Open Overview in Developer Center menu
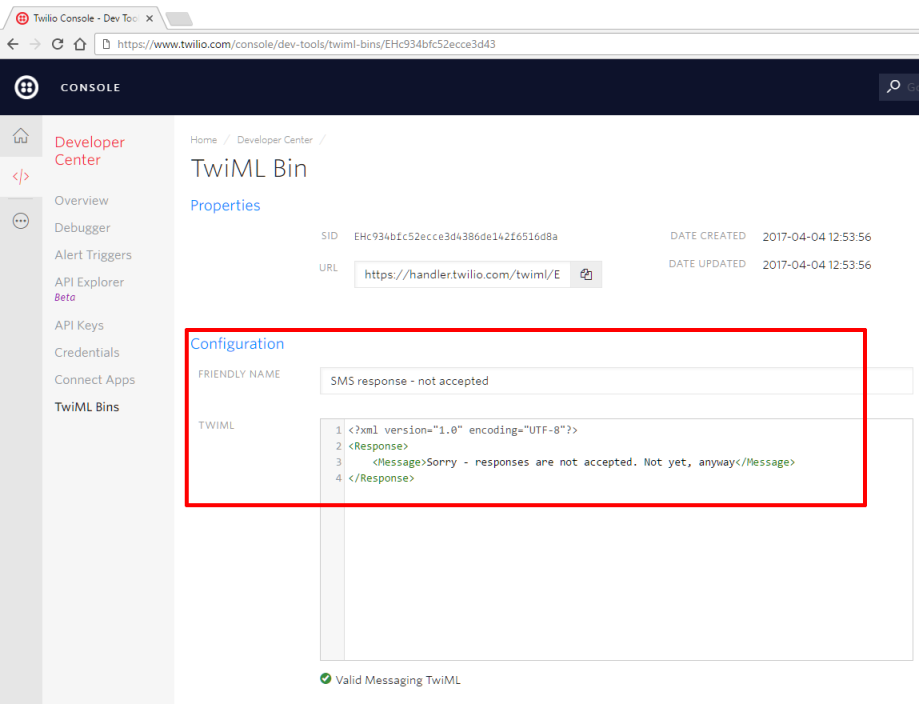Image resolution: width=919 pixels, height=704 pixels. [x=81, y=201]
